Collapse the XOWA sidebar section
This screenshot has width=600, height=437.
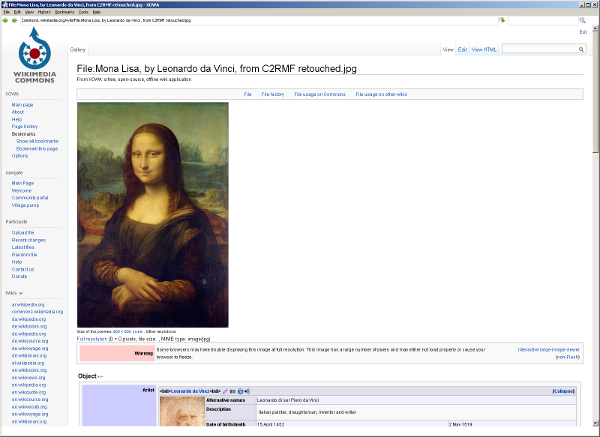pos(15,93)
